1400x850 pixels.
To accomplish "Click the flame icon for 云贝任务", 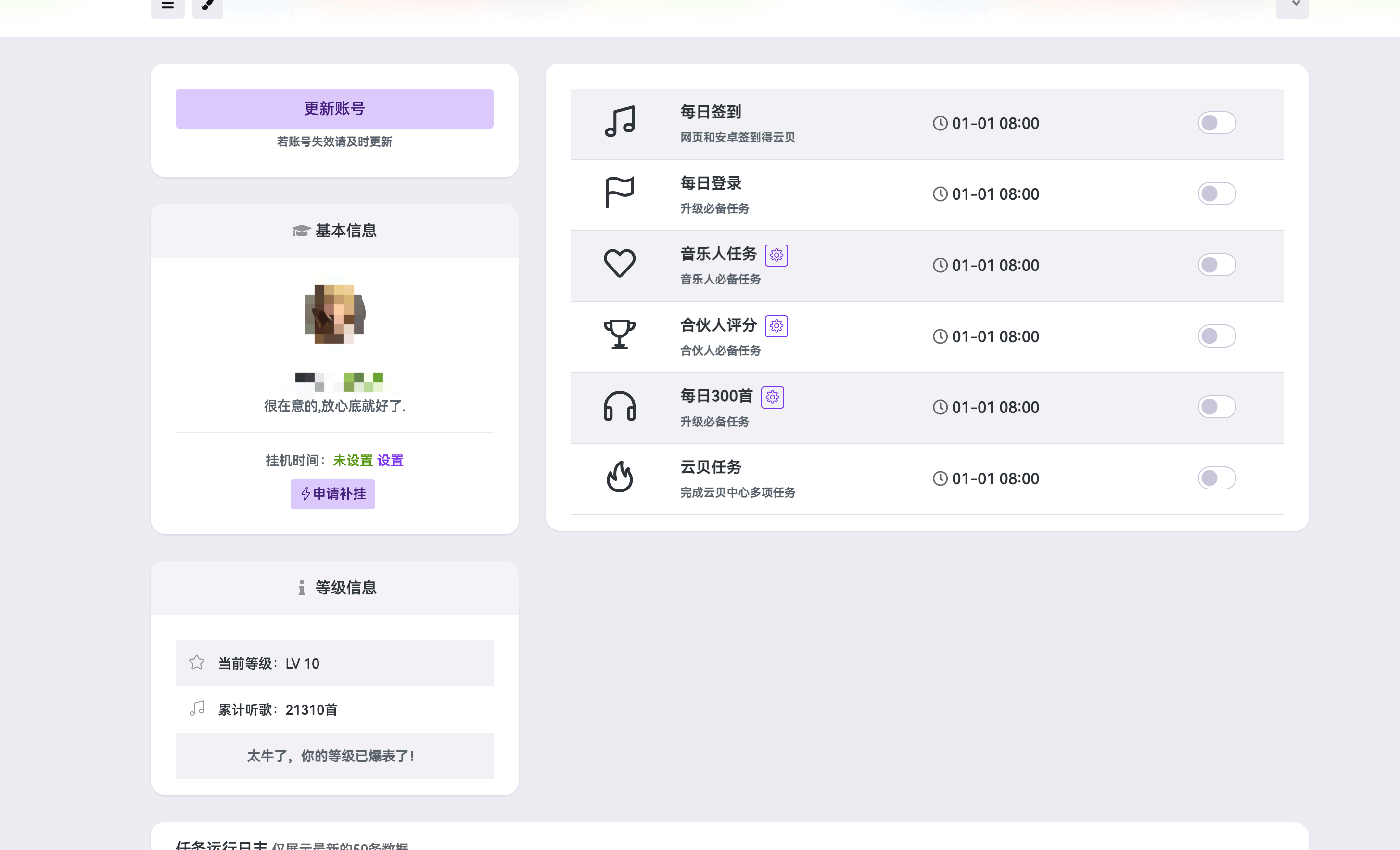I will [x=620, y=477].
